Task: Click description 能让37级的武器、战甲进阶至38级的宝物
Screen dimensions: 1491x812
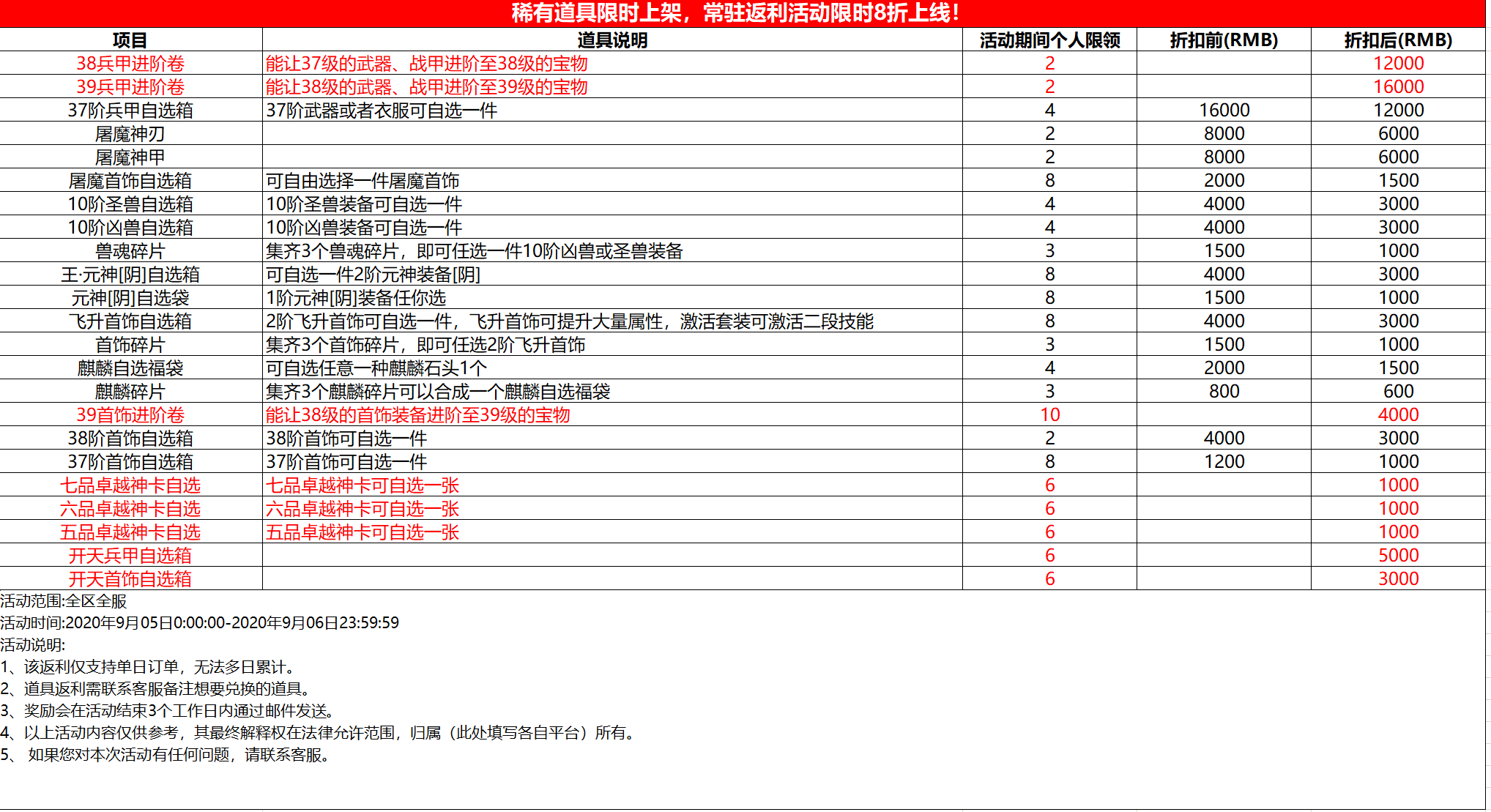Action: click(x=427, y=63)
